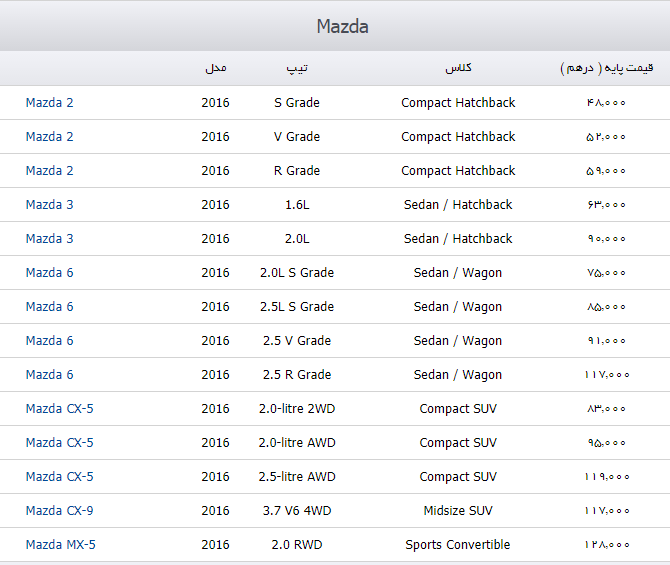
Task: Select the V Grade type cell
Action: click(297, 137)
